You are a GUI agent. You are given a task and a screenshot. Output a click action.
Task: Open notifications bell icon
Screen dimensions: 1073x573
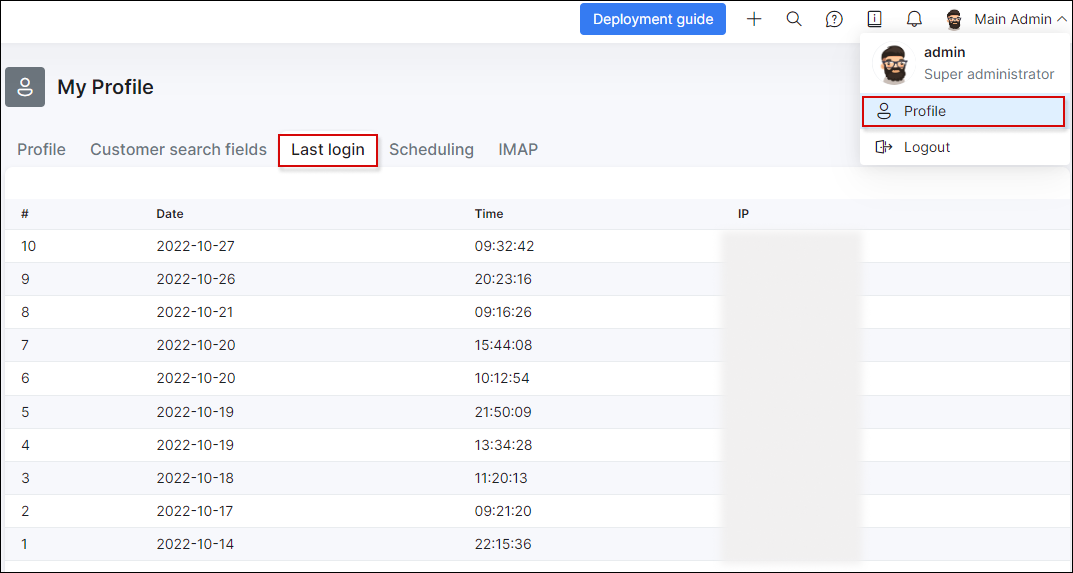pyautogui.click(x=914, y=19)
